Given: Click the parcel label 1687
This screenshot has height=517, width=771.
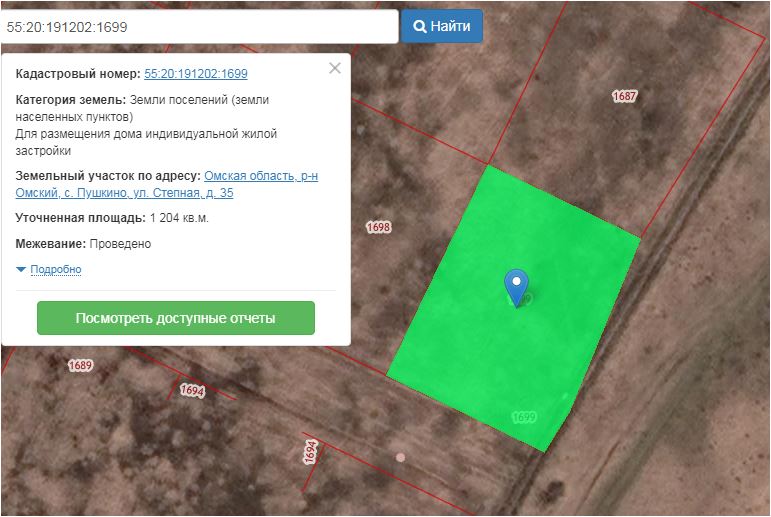Looking at the screenshot, I should point(624,95).
